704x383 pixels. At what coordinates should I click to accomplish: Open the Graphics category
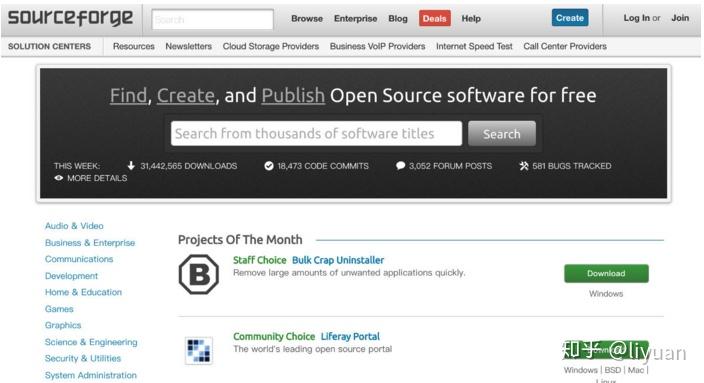(x=63, y=325)
